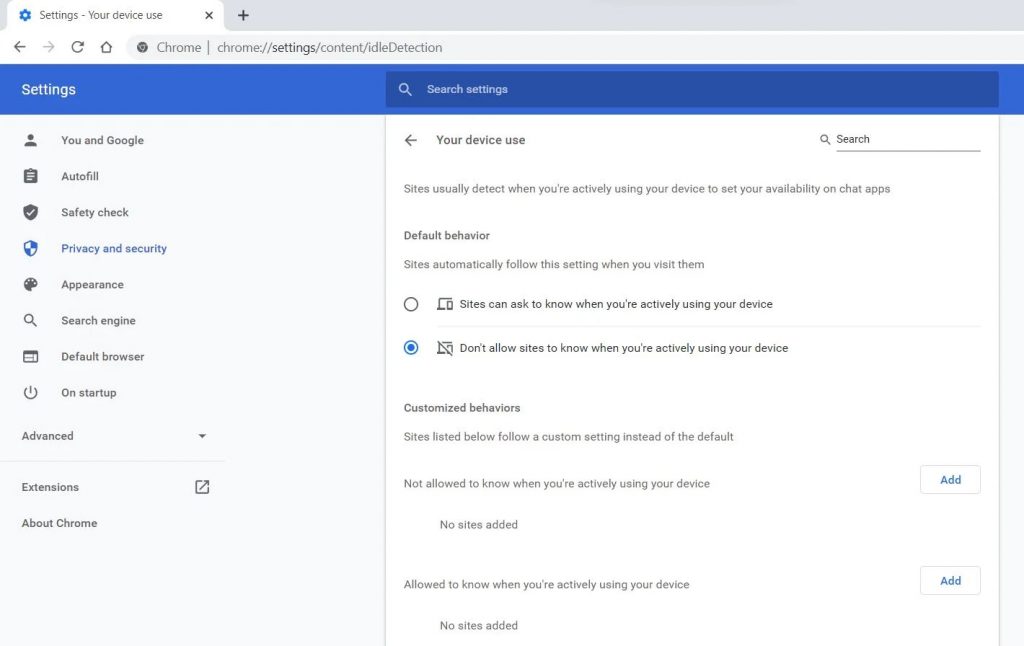Click the Appearance palette icon
This screenshot has height=646, width=1024.
[30, 284]
